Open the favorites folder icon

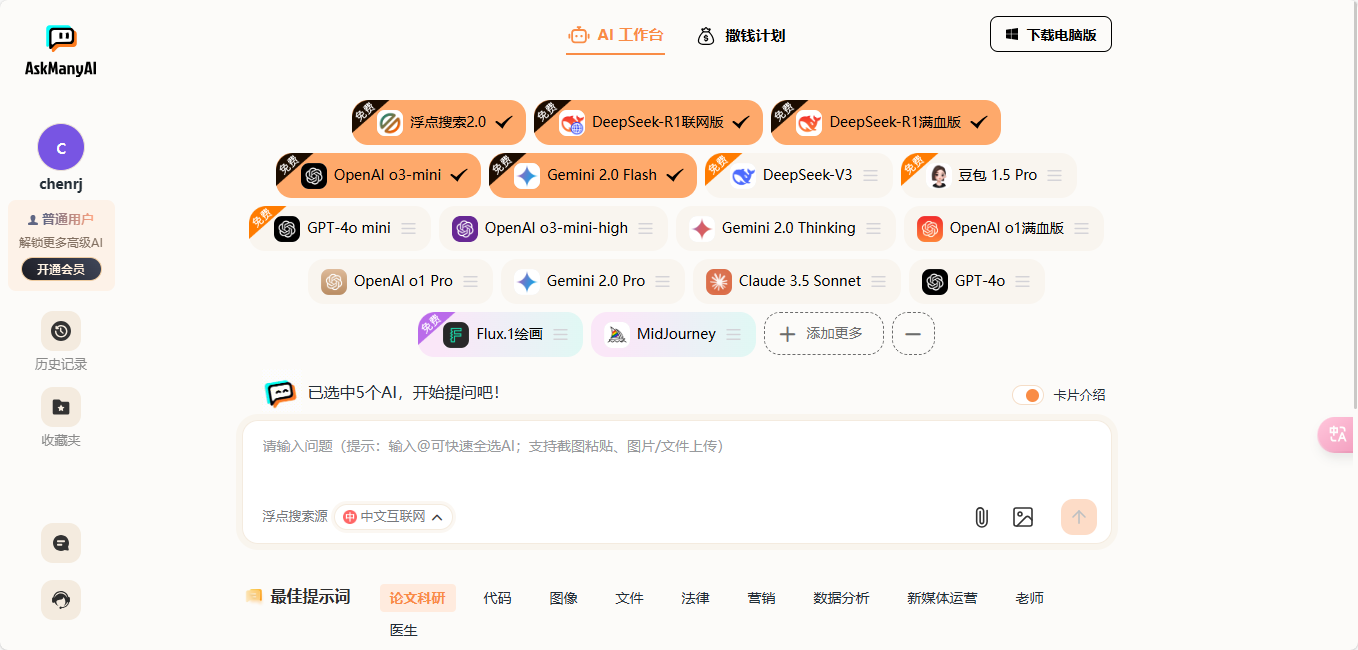[x=61, y=407]
